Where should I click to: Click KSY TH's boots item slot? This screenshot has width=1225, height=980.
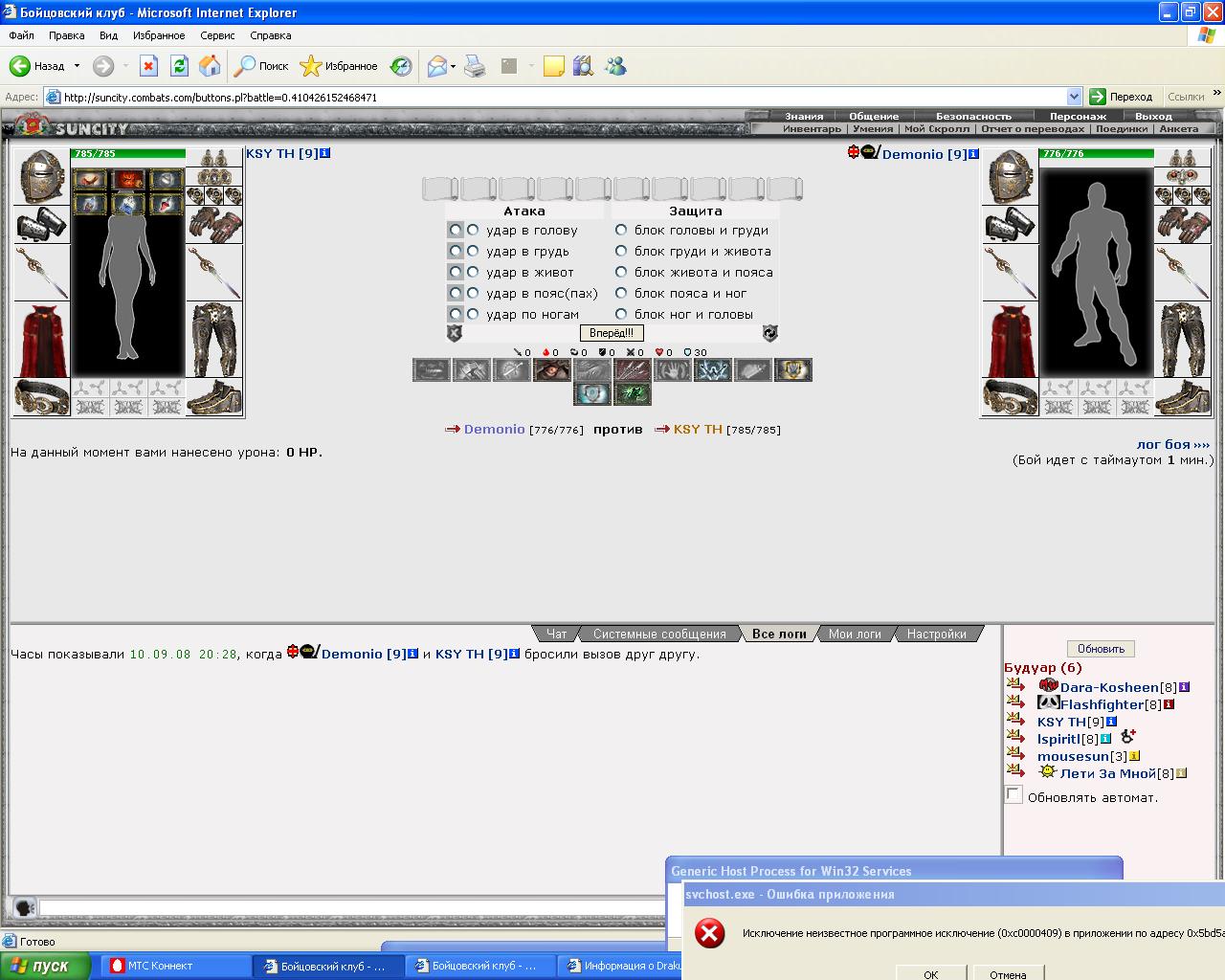(x=214, y=397)
